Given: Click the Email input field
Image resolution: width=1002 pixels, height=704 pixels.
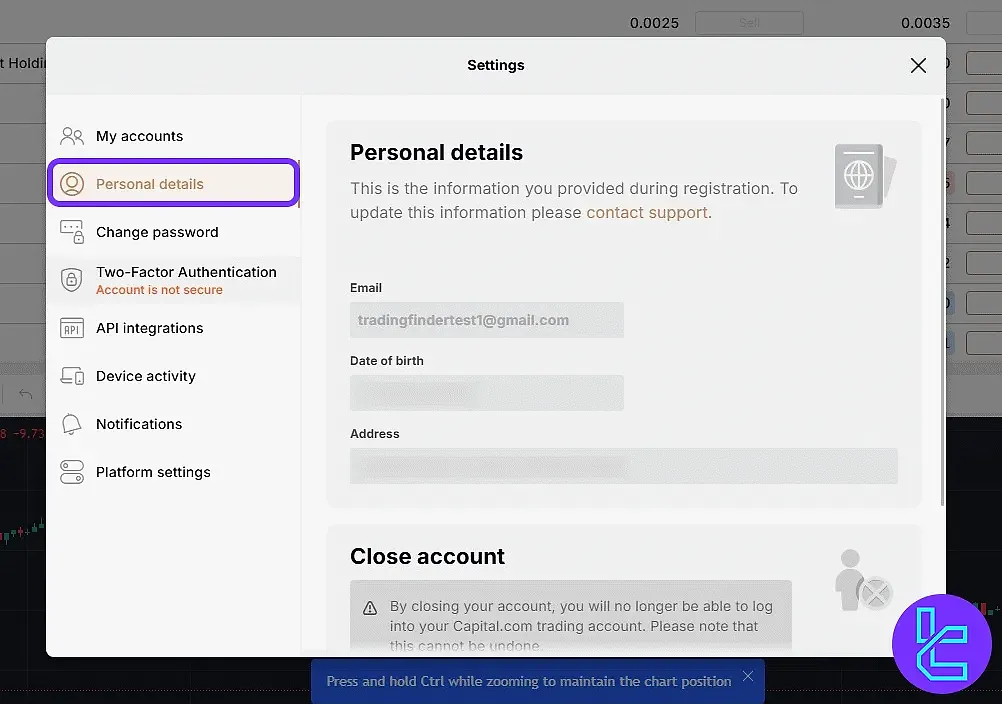Looking at the screenshot, I should tap(486, 320).
